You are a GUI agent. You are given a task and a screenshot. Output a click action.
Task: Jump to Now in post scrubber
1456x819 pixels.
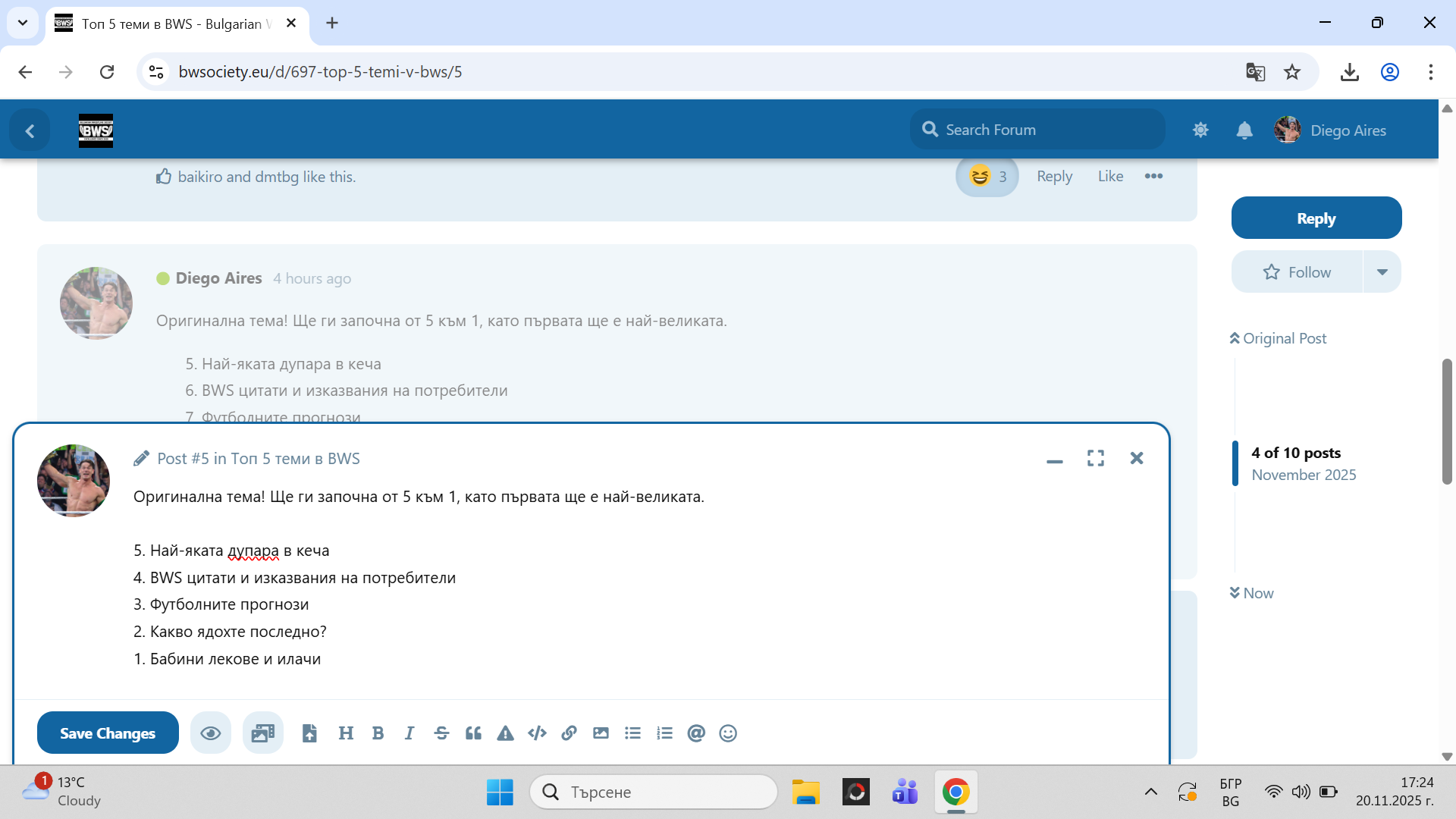pos(1252,594)
